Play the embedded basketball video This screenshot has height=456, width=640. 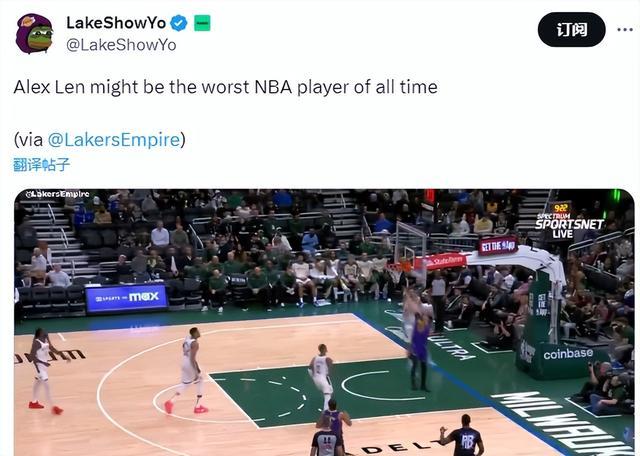(324, 322)
